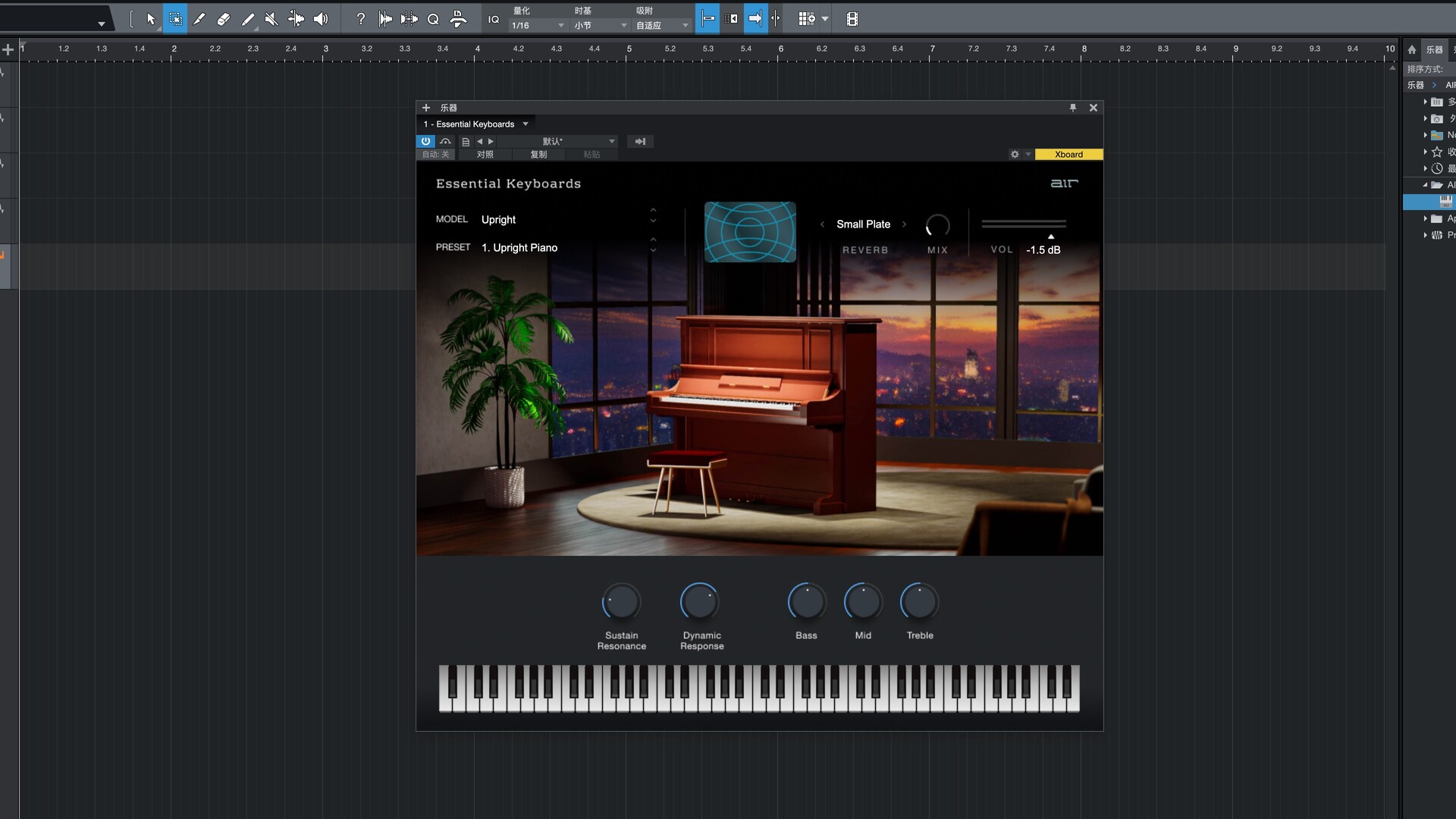Switch reverb to next type after Small Plate

(x=904, y=224)
